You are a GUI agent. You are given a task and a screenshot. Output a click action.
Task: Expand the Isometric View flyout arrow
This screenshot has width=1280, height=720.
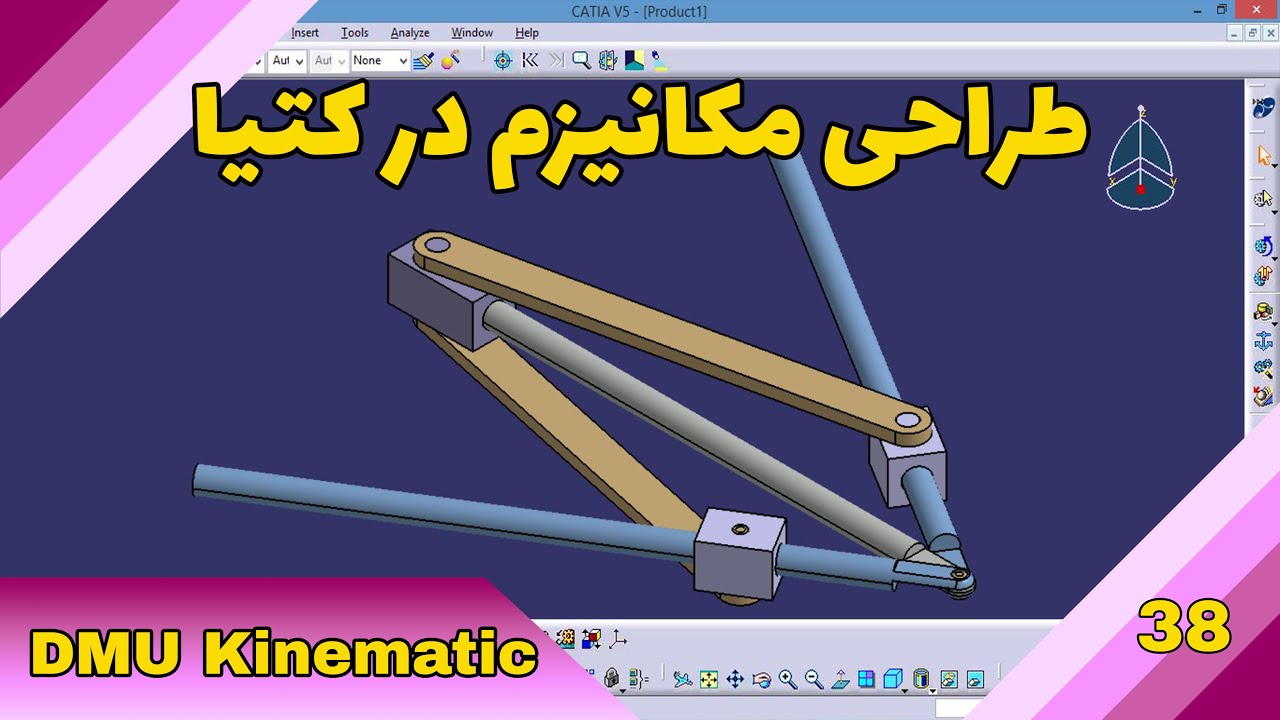905,690
